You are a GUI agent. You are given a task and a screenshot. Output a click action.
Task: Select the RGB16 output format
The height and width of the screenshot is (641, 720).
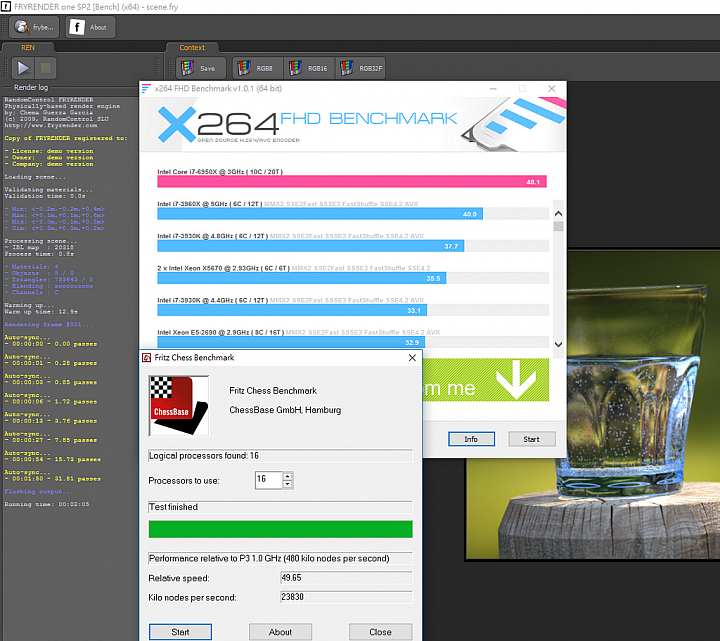click(x=309, y=68)
